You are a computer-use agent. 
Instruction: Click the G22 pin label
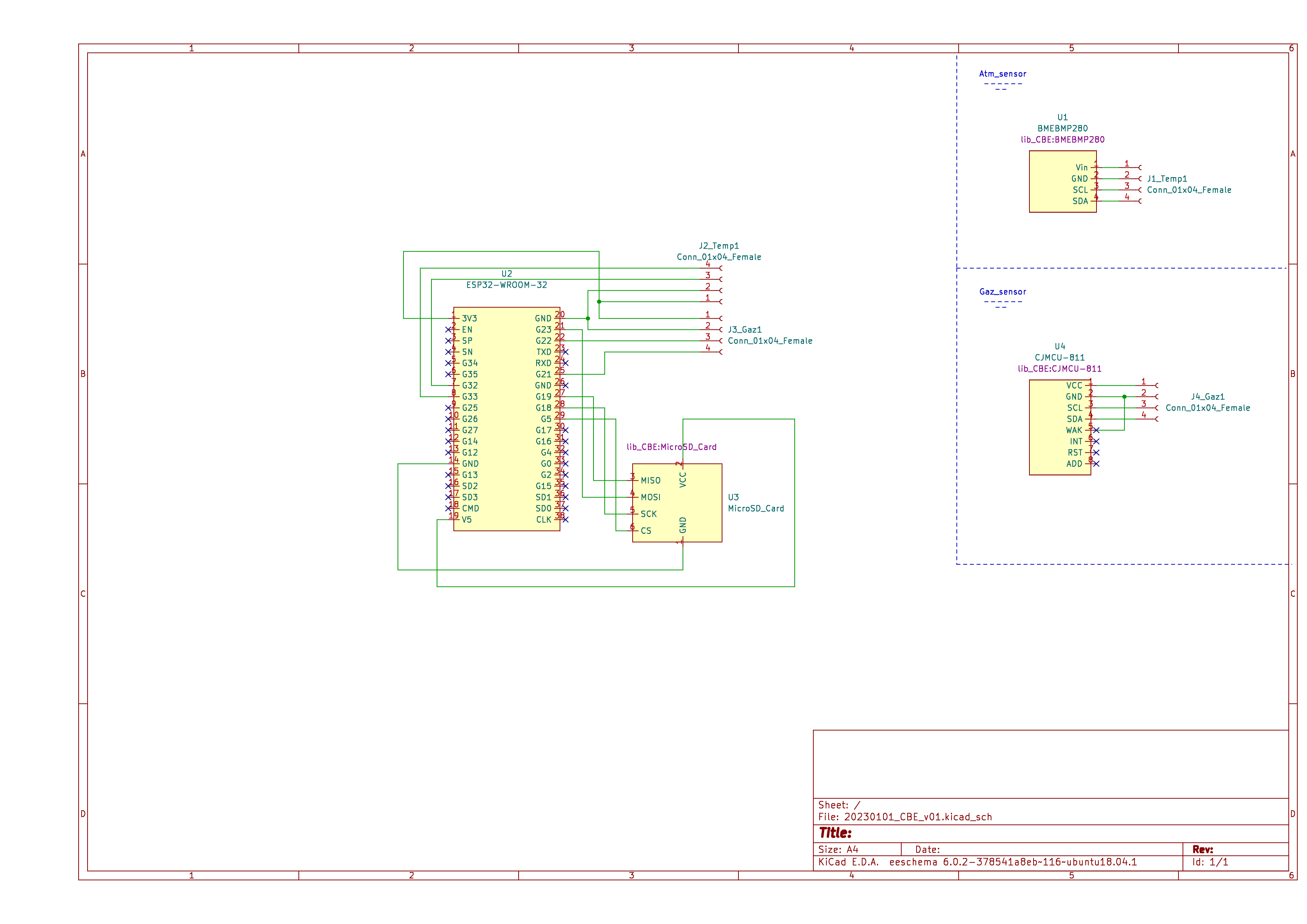(543, 341)
